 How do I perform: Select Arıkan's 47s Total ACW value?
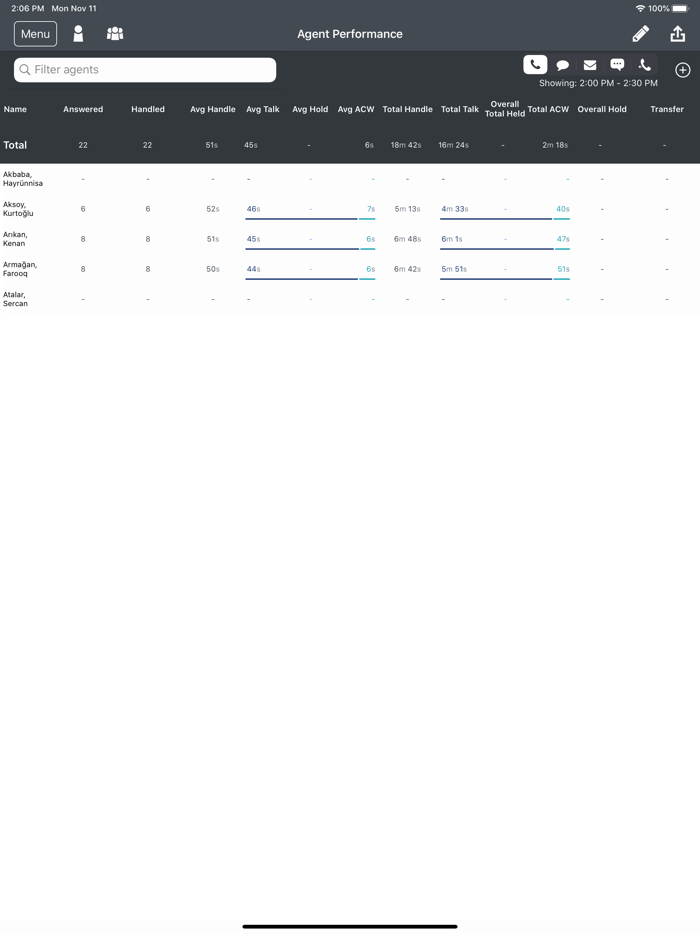[563, 239]
